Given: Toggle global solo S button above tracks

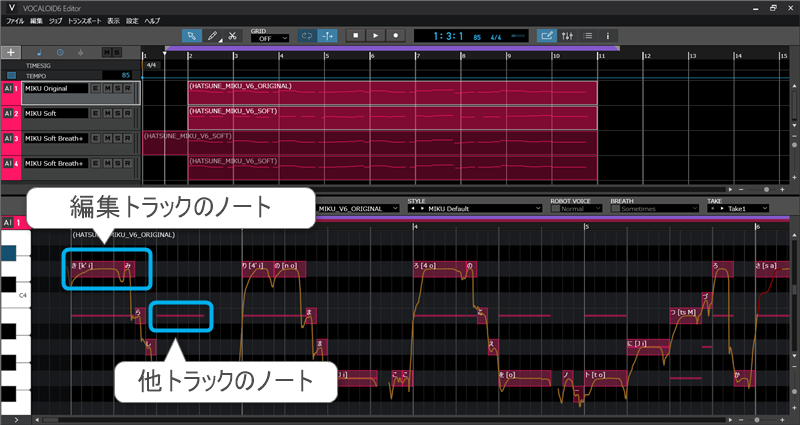Looking at the screenshot, I should tap(117, 53).
